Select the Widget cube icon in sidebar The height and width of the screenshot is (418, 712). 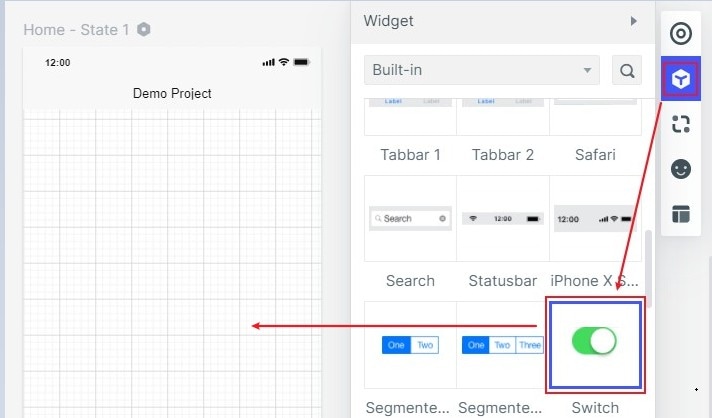(x=681, y=79)
